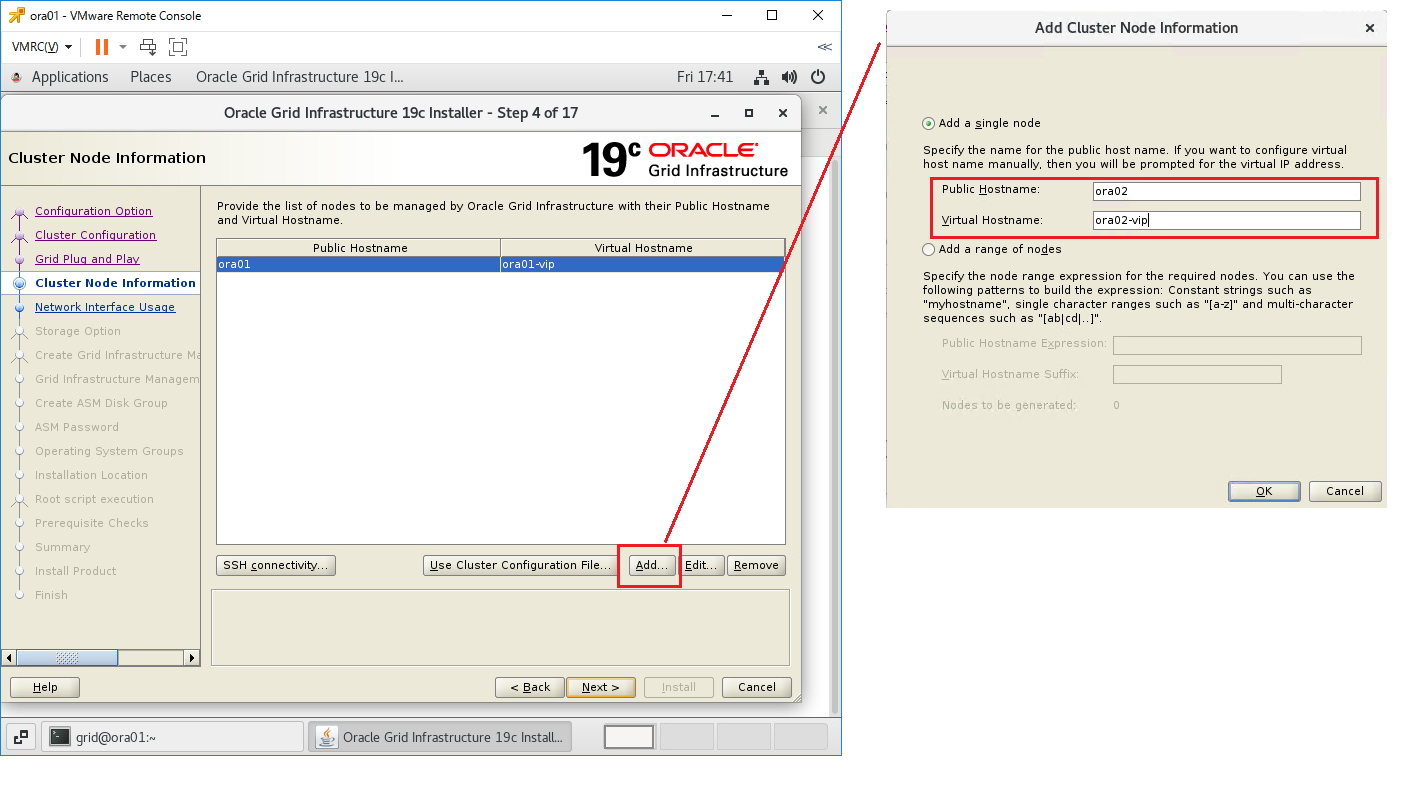Screen dimensions: 1421x807
Task: Click the sidebar scrollbar right arrow
Action: tap(193, 658)
